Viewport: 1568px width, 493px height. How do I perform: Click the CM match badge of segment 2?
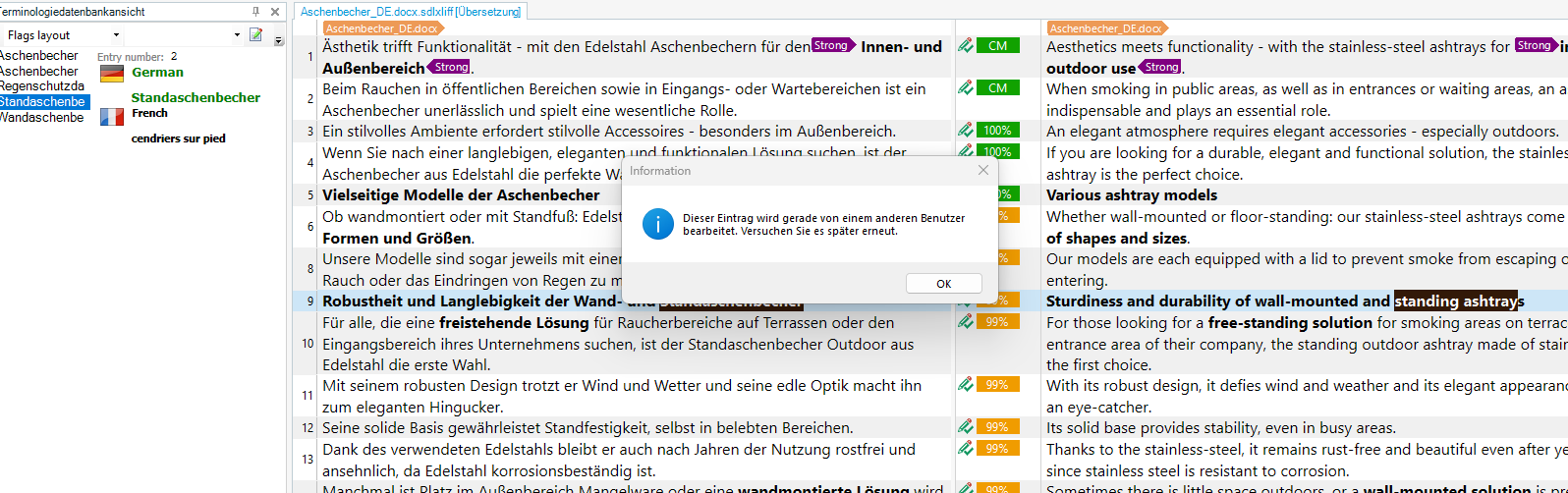coord(997,87)
